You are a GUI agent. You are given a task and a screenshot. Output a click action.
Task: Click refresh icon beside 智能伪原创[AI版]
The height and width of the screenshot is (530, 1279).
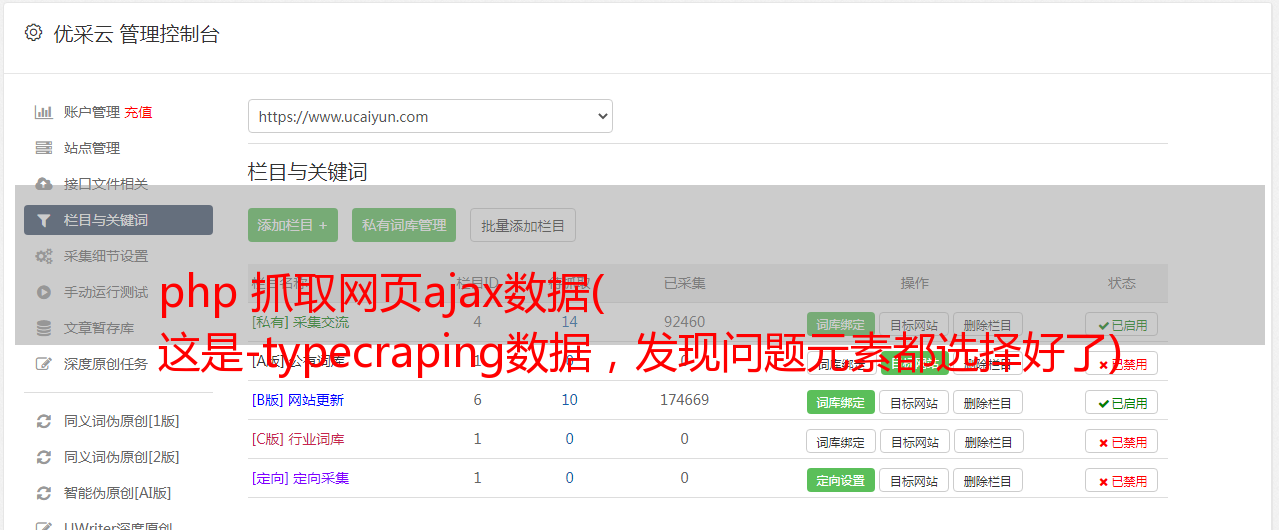coord(43,493)
